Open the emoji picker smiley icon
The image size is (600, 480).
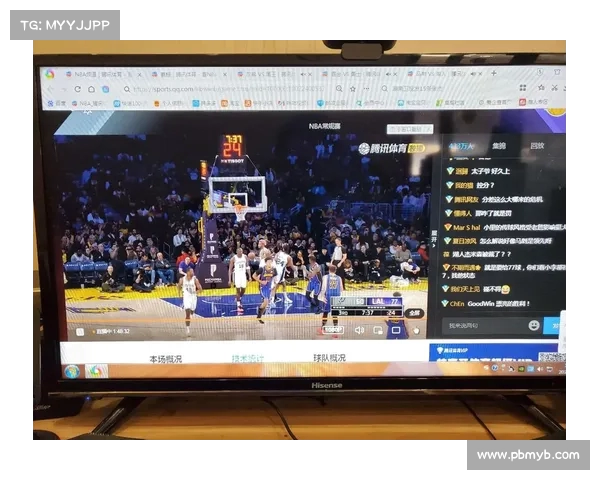pyautogui.click(x=534, y=325)
